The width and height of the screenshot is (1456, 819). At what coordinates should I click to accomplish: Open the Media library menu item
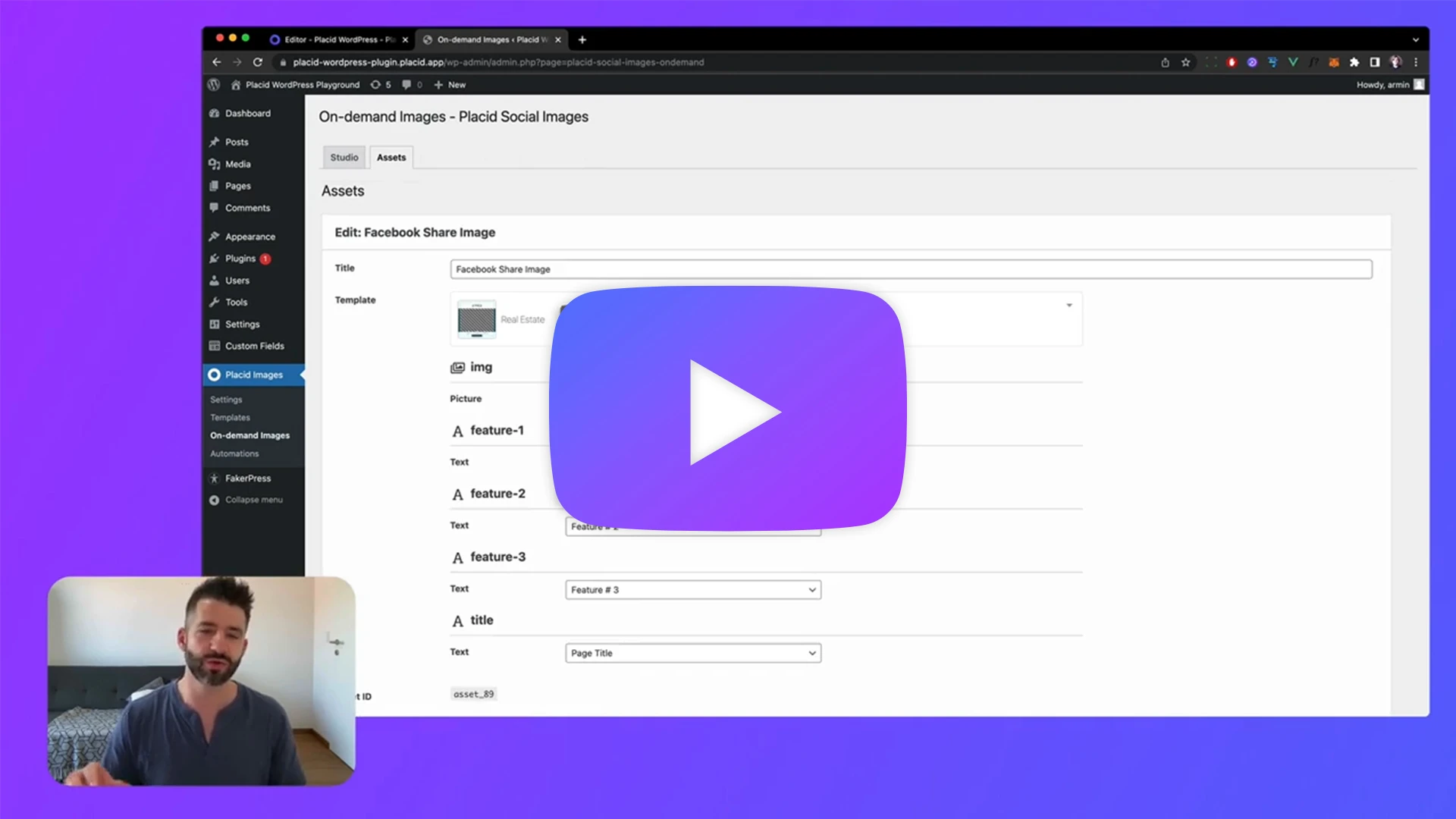(x=253, y=165)
